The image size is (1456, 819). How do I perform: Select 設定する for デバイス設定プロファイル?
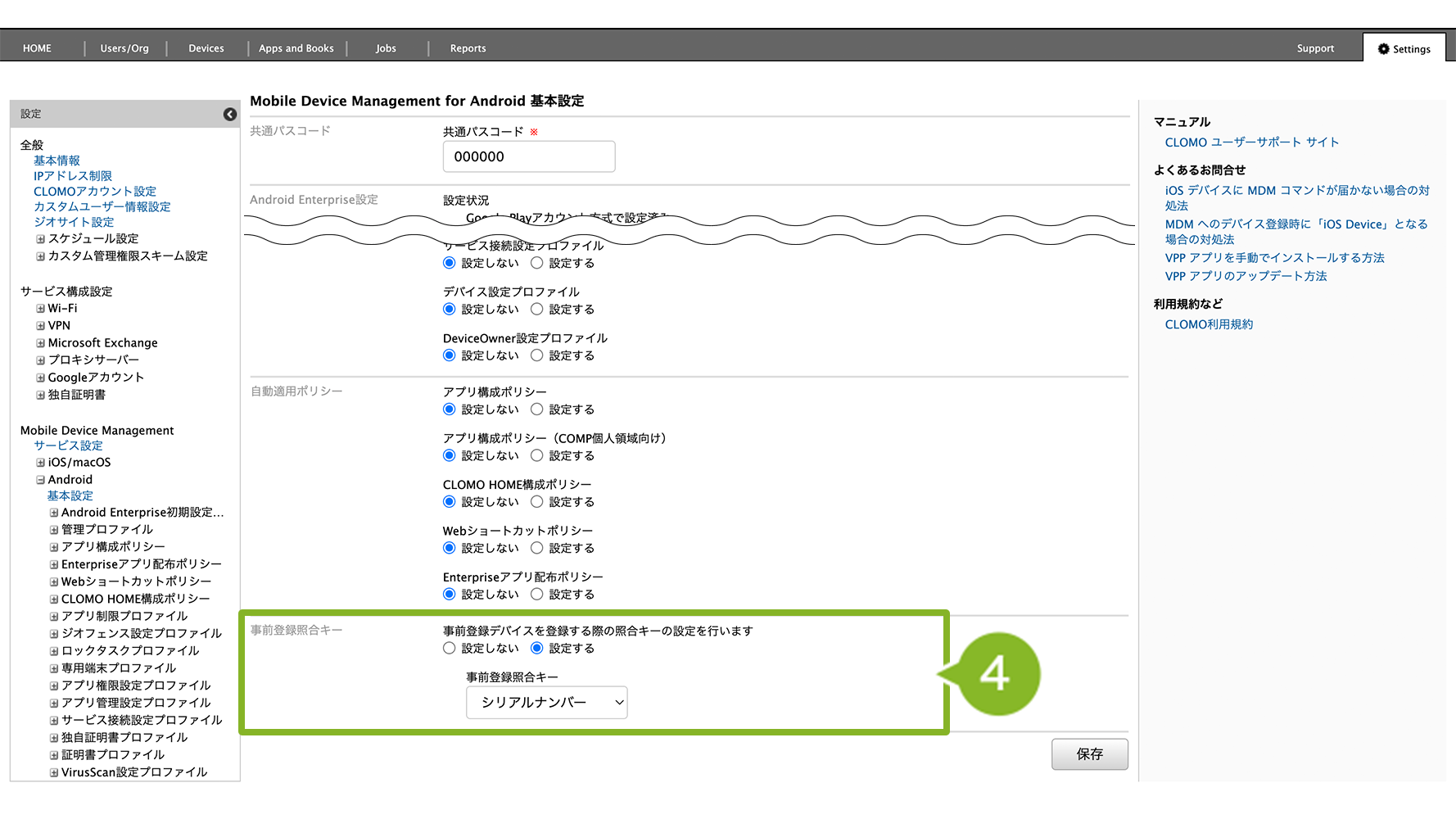537,310
